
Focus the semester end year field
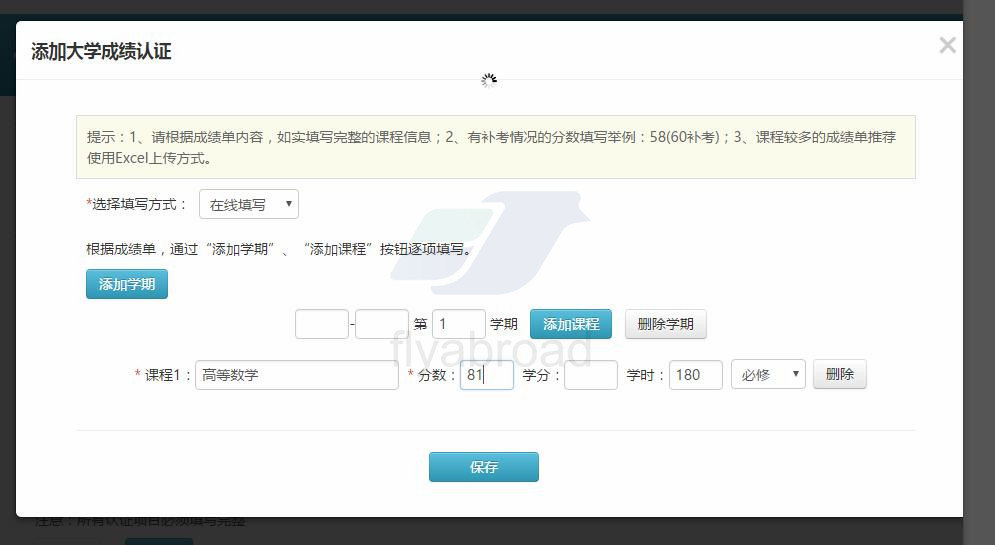point(382,324)
